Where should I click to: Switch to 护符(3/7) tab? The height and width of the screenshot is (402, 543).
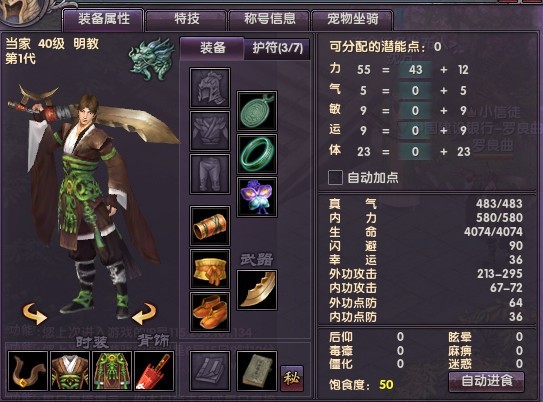(277, 48)
